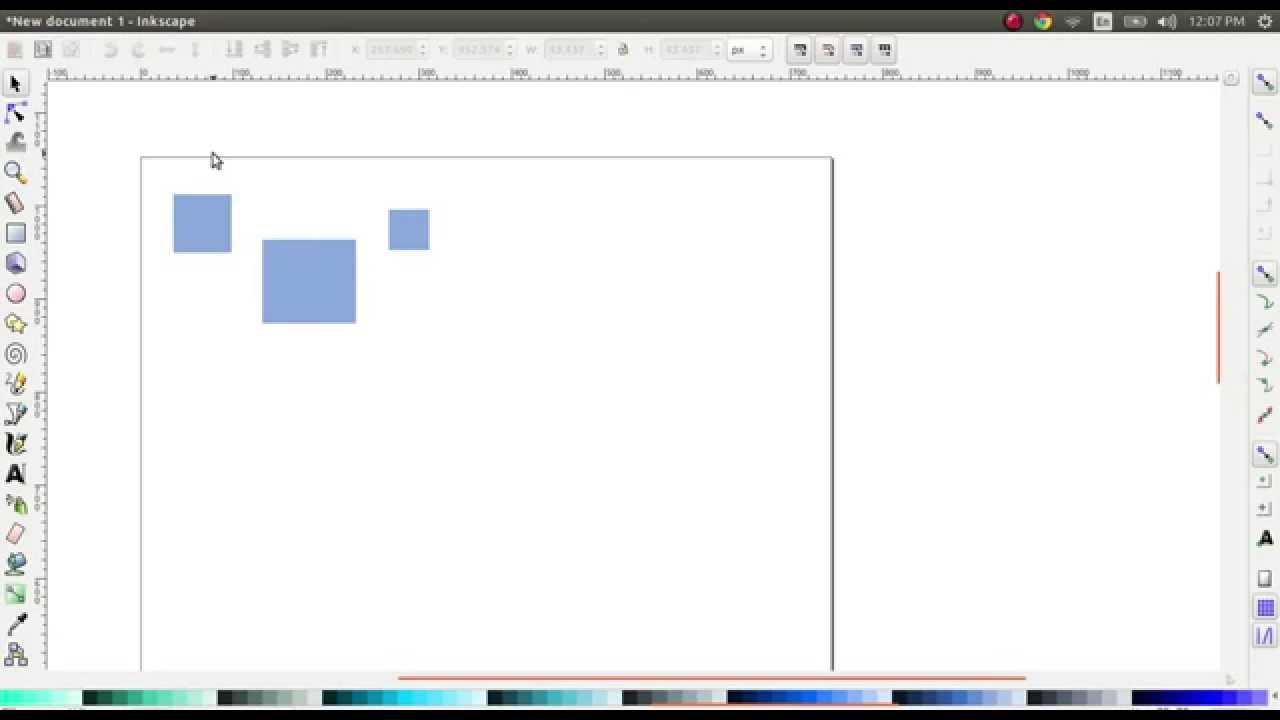Toggle snap to path intersections

pyautogui.click(x=1265, y=330)
